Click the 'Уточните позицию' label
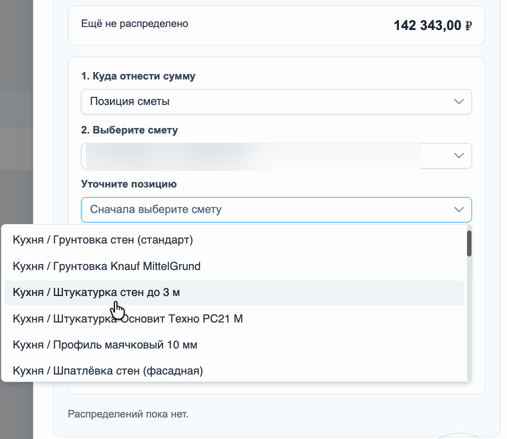This screenshot has height=439, width=507. pos(129,184)
